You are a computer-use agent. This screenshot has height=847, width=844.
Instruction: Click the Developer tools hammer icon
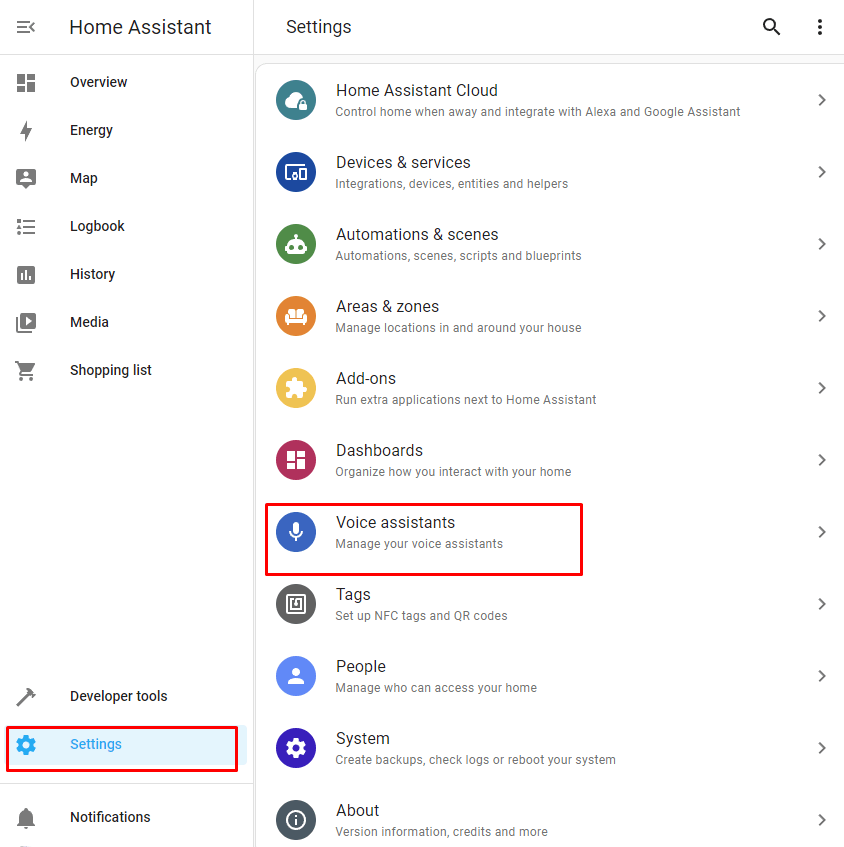(26, 697)
